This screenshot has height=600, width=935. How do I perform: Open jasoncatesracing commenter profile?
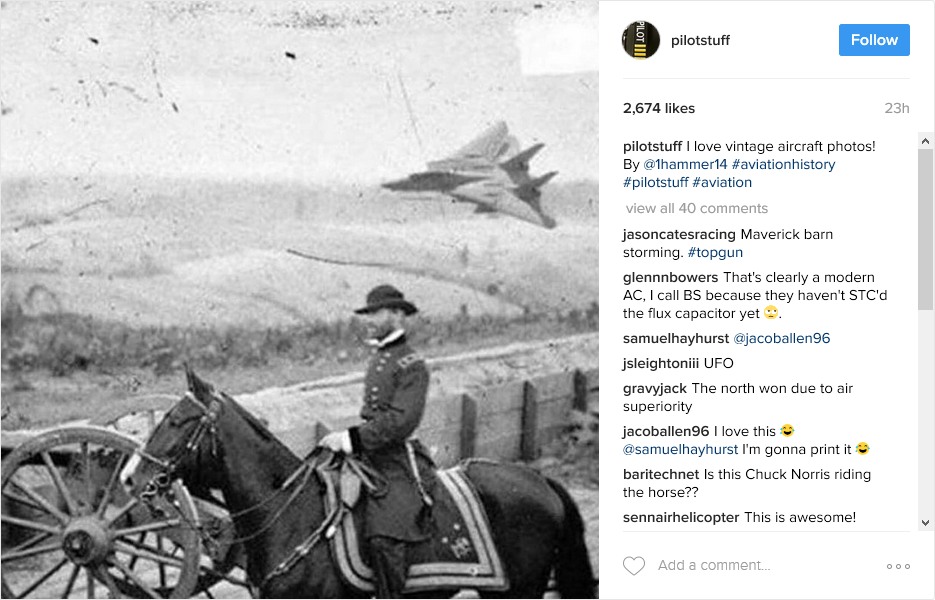[679, 234]
